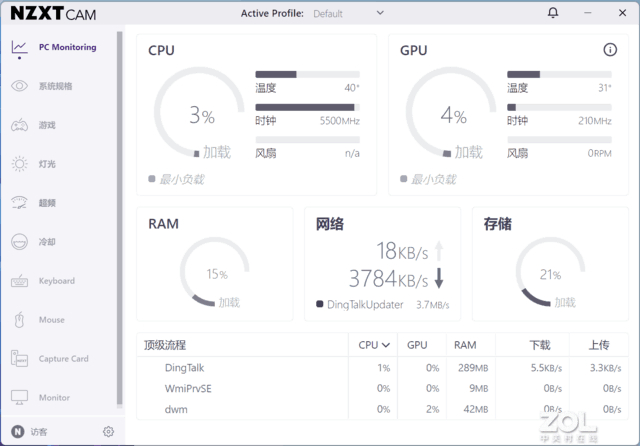Click the 3784KB/s download speed
640x446 pixels.
coord(389,279)
